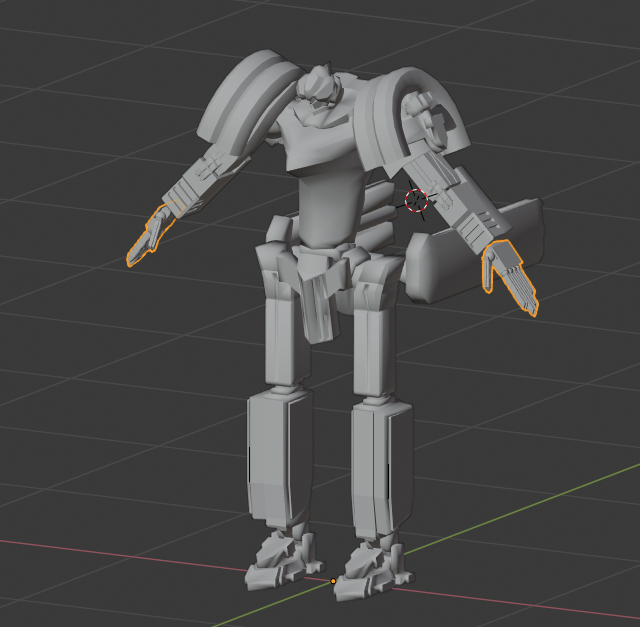Select the large box mounted behind the robot
The width and height of the screenshot is (640, 627).
tap(476, 252)
